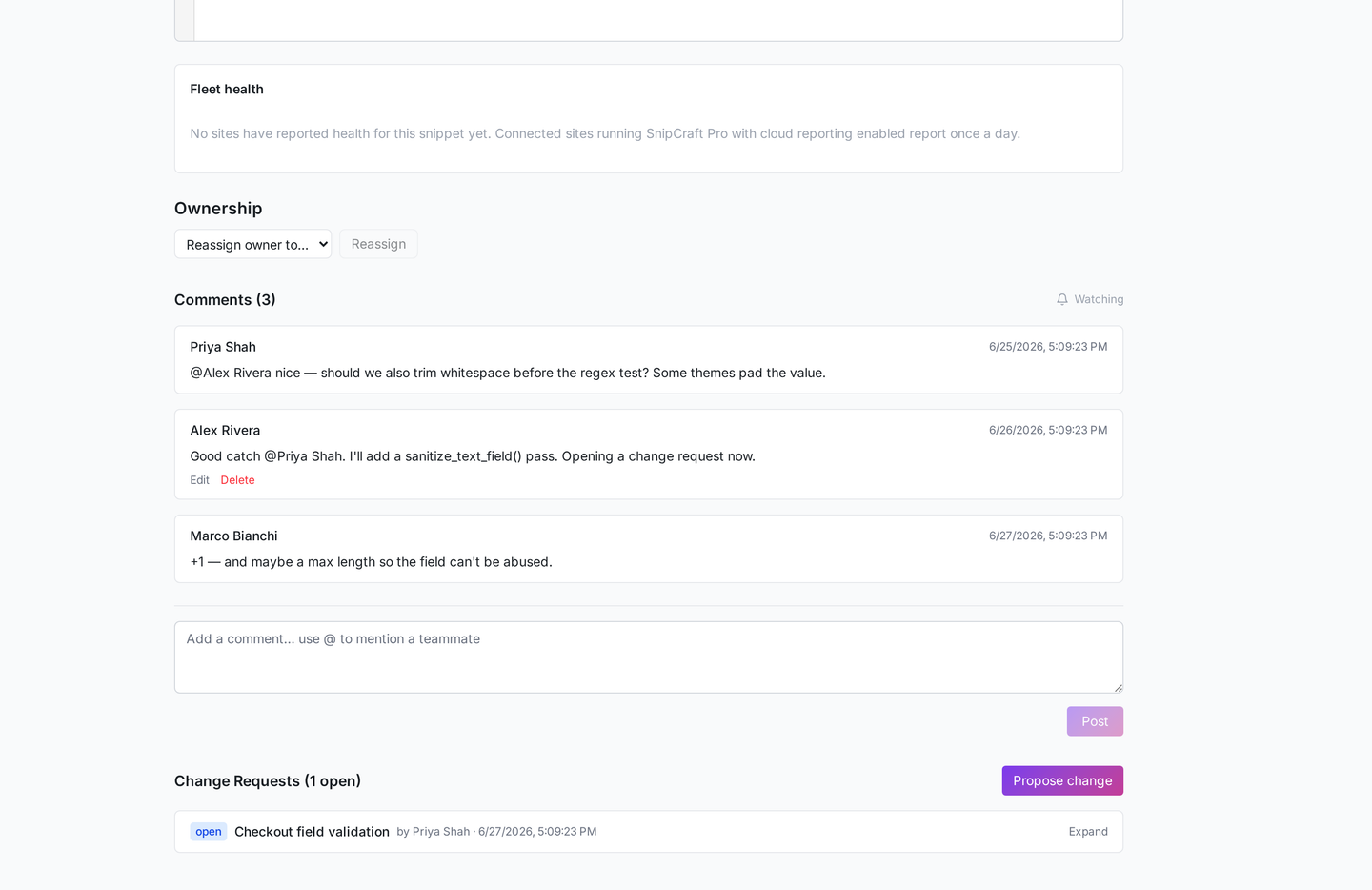Click the Change Requests (1 open) heading
Viewport: 1372px width, 890px height.
pyautogui.click(x=268, y=781)
